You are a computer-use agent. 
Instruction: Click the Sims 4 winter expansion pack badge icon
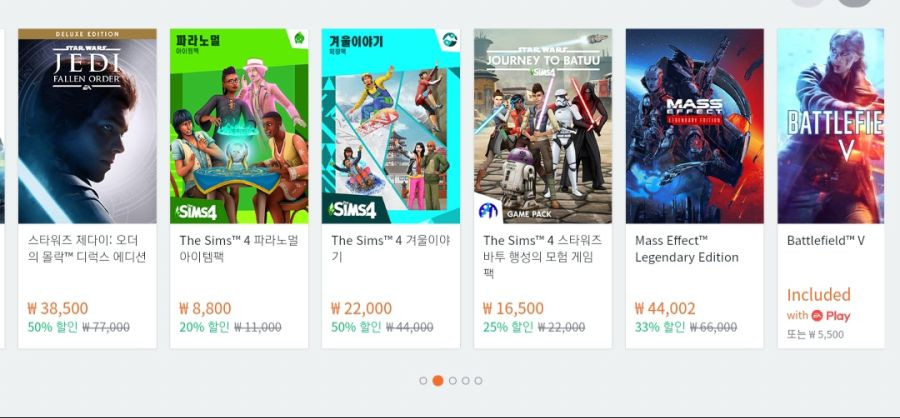[451, 38]
